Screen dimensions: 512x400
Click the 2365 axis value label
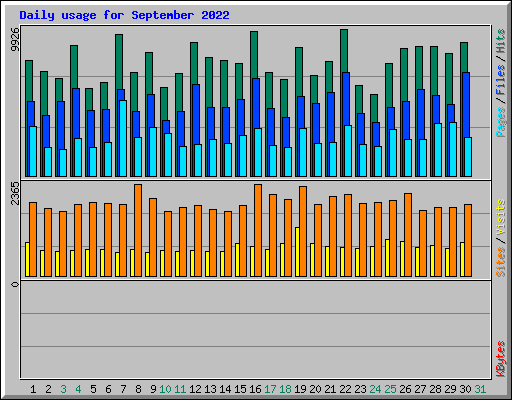tap(15, 193)
